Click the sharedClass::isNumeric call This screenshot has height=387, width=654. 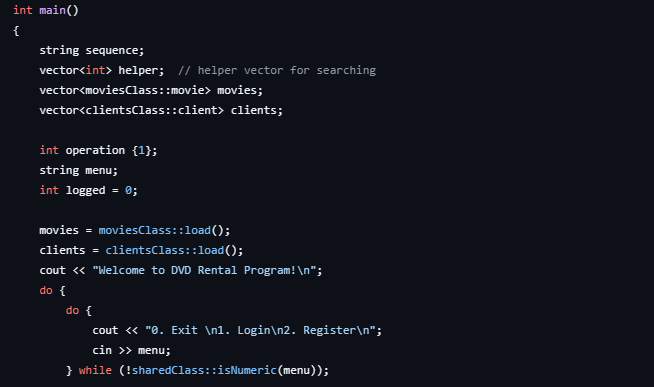(204, 370)
